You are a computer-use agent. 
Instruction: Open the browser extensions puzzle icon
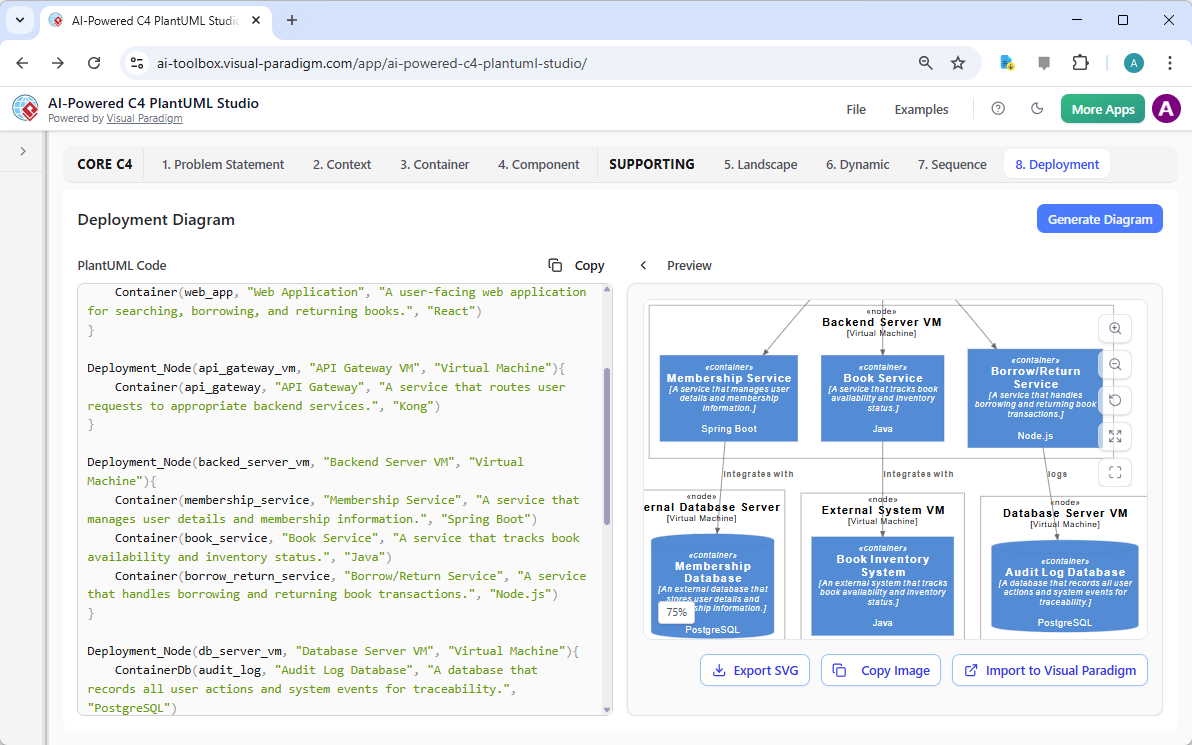pos(1080,62)
